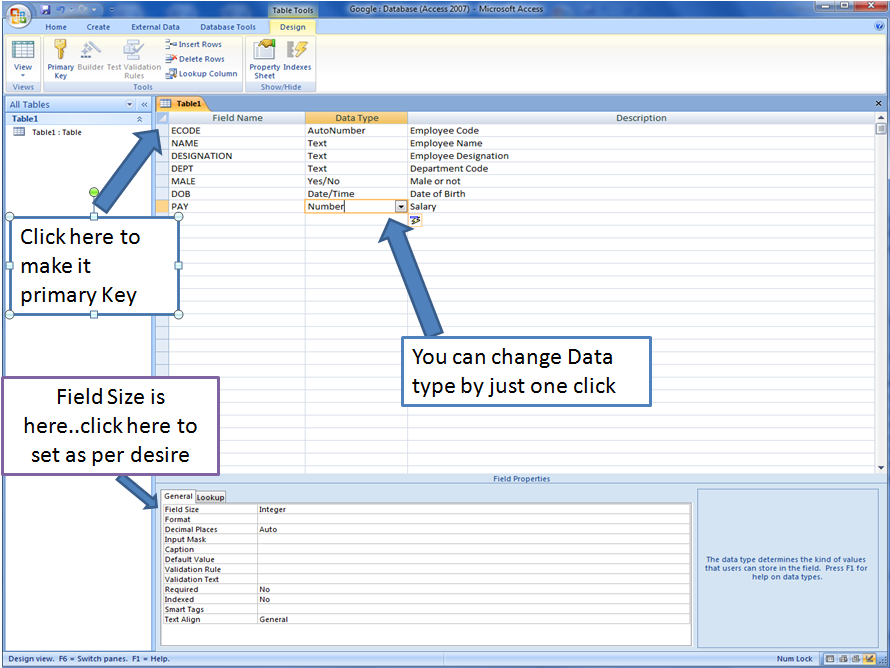
Task: Collapse the Navigation Pane with shutter bar
Action: tap(143, 103)
